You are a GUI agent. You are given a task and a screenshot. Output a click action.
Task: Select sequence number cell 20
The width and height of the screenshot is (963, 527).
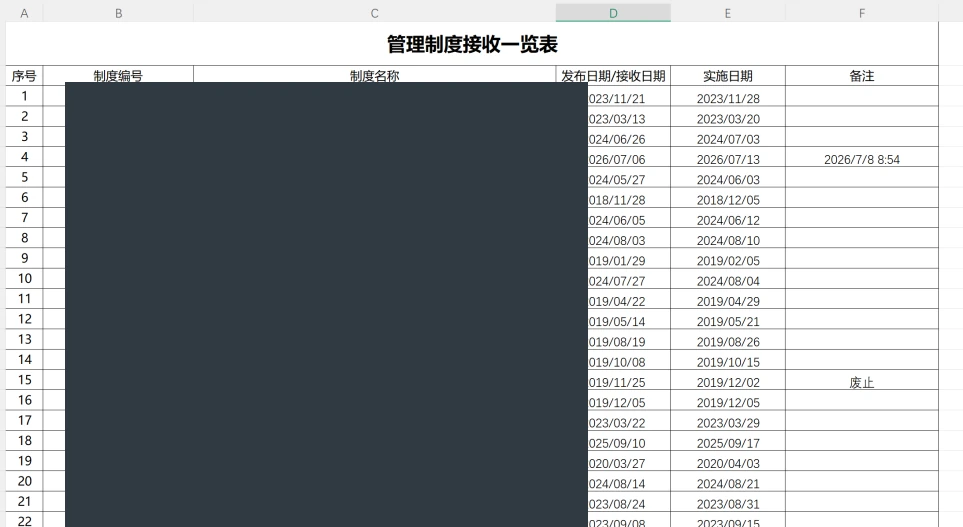pos(24,481)
